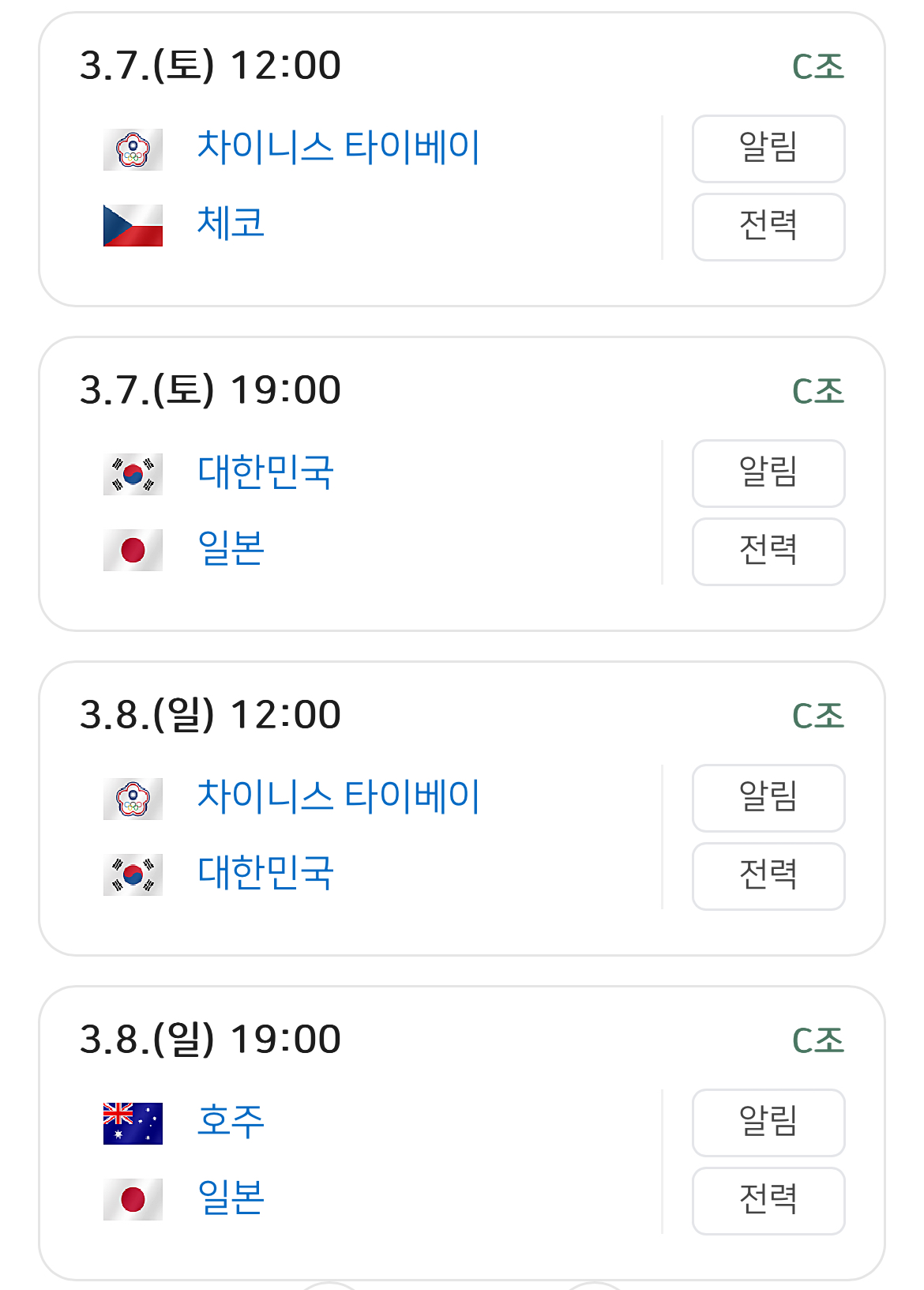Click Japan flag in 3.8 19:00 match
The image size is (924, 1290).
click(133, 1199)
